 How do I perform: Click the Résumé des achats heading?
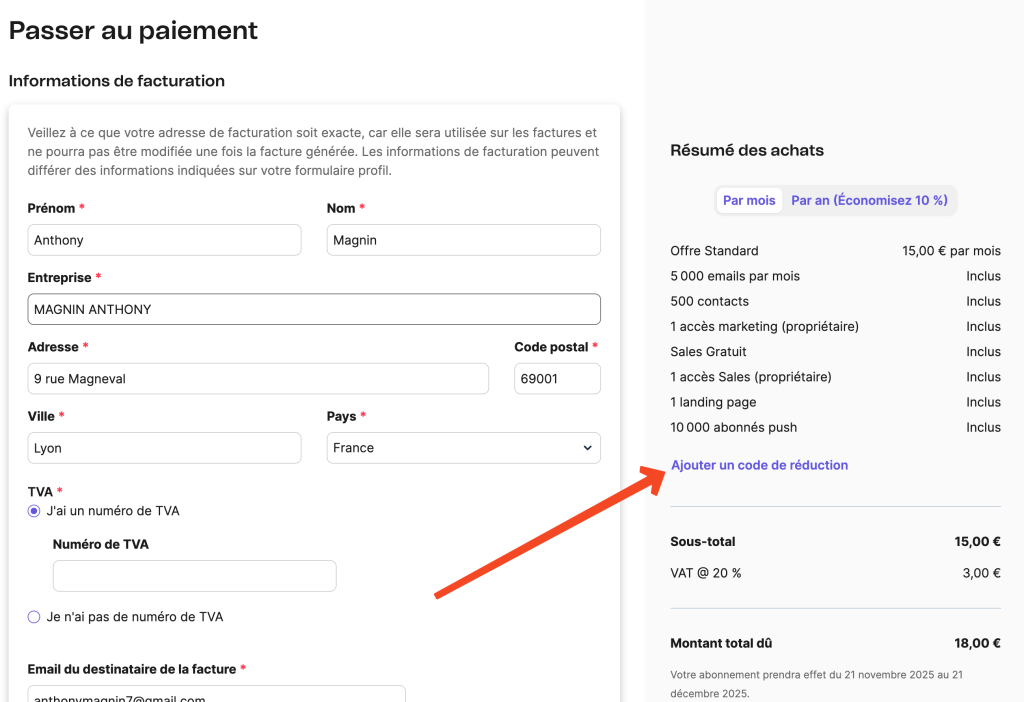tap(746, 150)
